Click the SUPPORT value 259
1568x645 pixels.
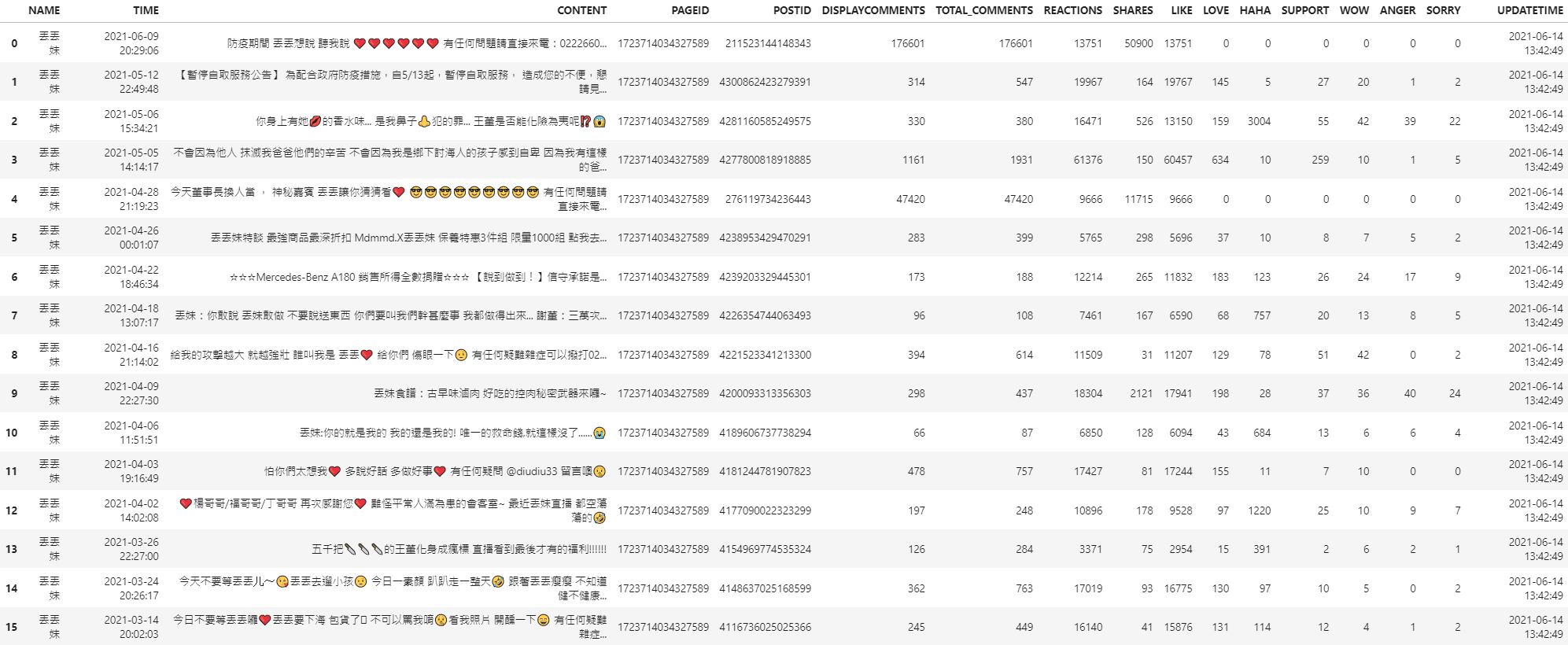pyautogui.click(x=1320, y=160)
